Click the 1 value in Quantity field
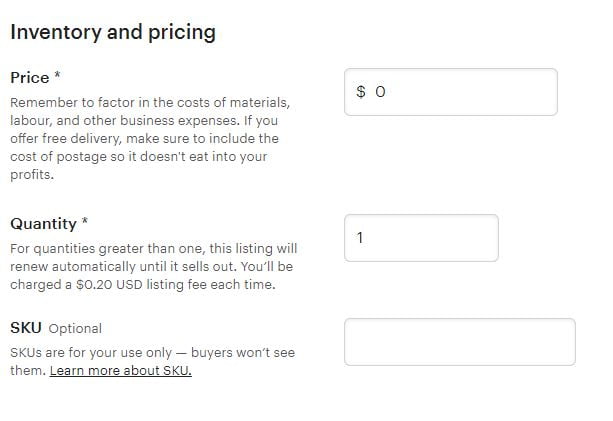This screenshot has height=421, width=613. (x=360, y=238)
